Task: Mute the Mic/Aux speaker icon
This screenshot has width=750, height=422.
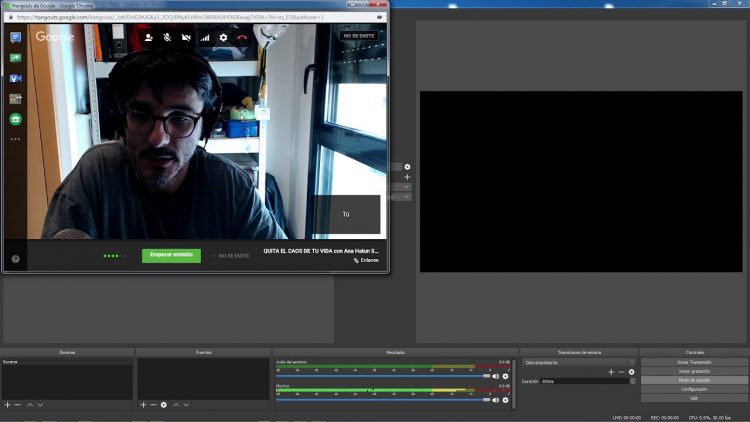Action: pos(496,400)
